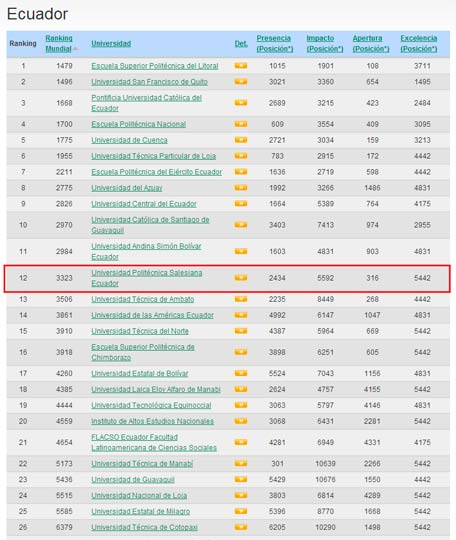
Task: Open Universidad Técnica Particular de Loja link
Action: click(x=154, y=156)
